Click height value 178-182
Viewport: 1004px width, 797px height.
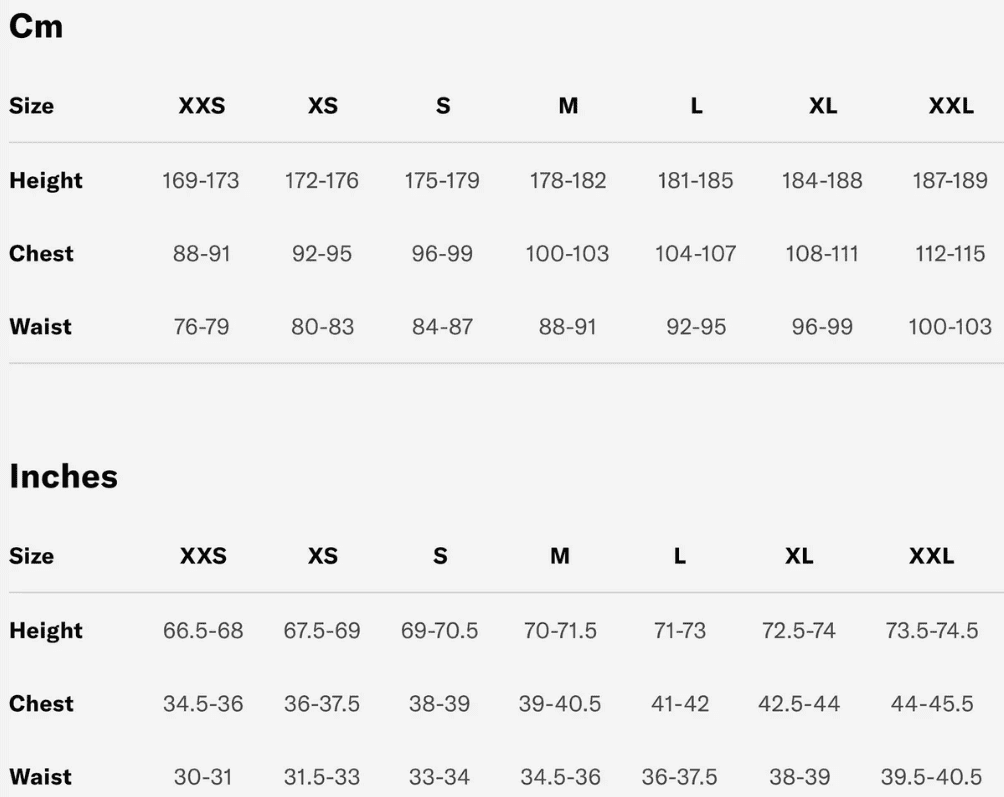567,181
